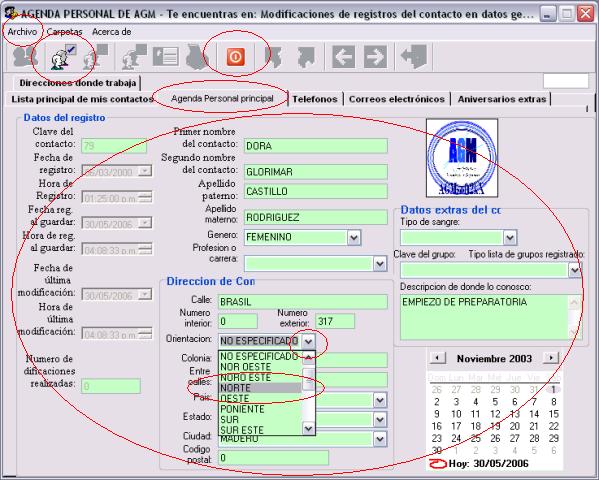Select OESTE in the orientation list

[260, 399]
